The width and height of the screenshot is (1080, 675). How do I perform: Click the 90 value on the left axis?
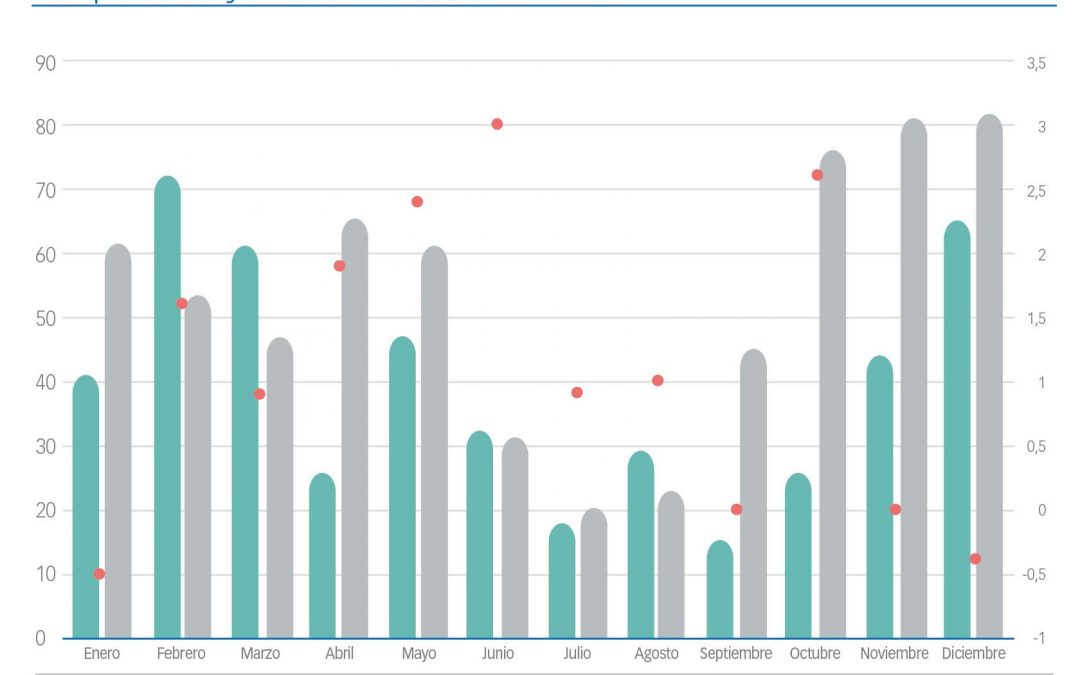(x=46, y=62)
